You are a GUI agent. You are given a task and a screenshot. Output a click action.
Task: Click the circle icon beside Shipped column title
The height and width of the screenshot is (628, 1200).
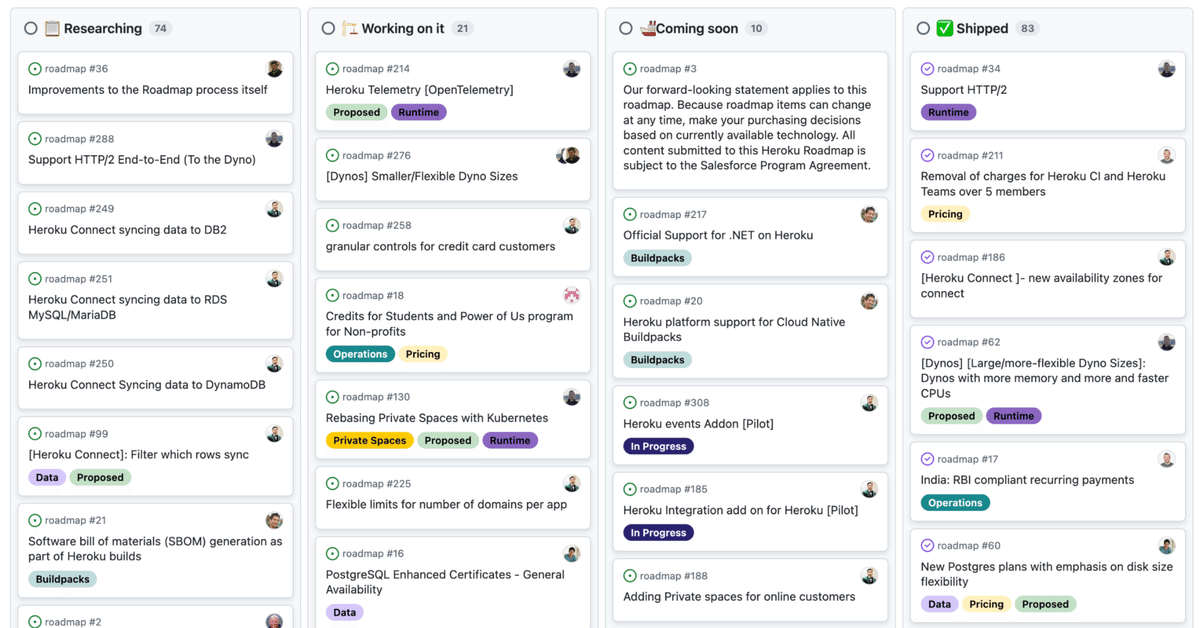click(x=923, y=28)
